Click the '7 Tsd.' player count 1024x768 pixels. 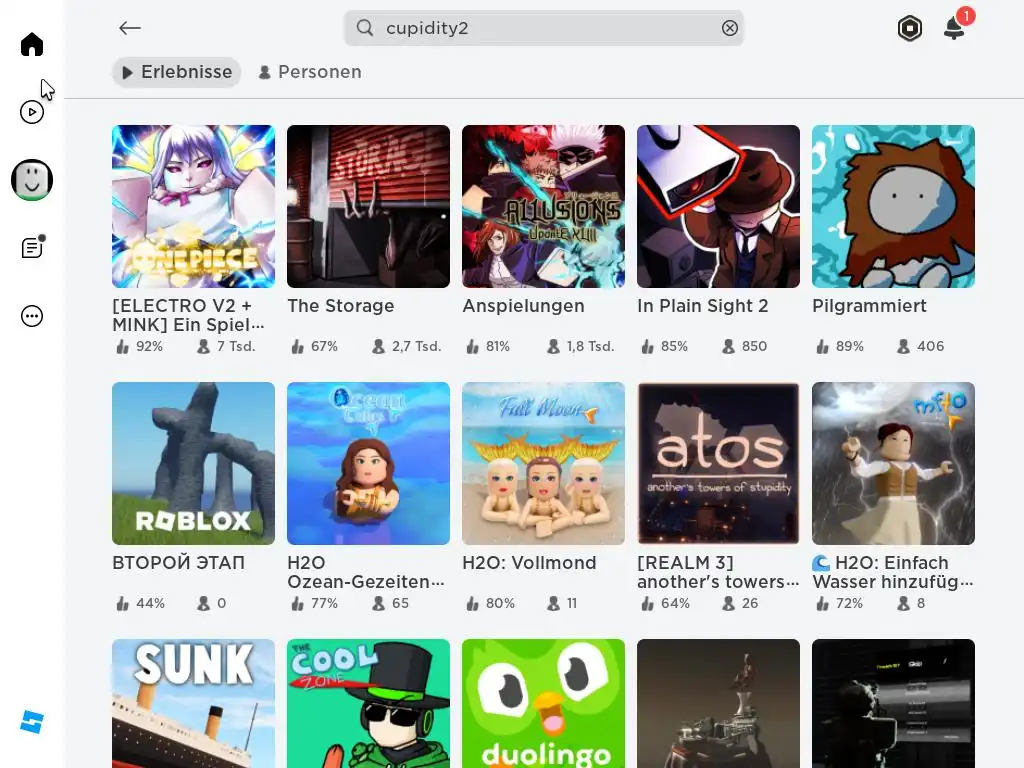pyautogui.click(x=227, y=347)
